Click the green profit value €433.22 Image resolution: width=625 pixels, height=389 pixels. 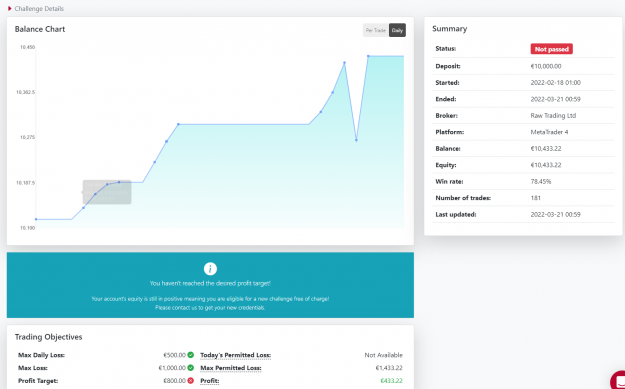tap(391, 381)
